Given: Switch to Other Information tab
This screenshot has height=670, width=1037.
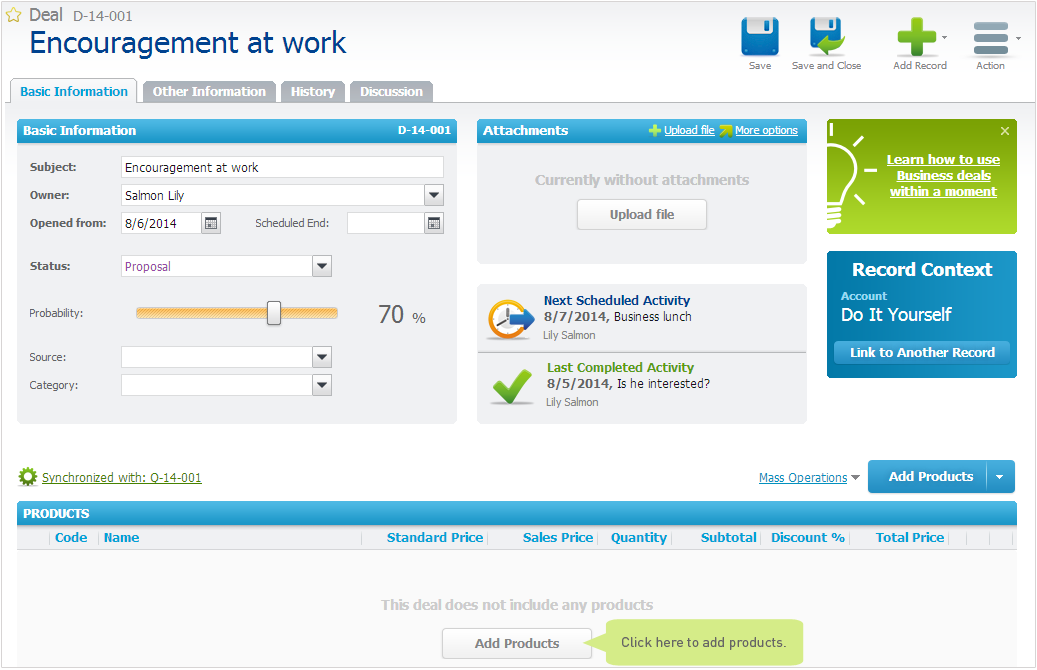Looking at the screenshot, I should coord(209,91).
